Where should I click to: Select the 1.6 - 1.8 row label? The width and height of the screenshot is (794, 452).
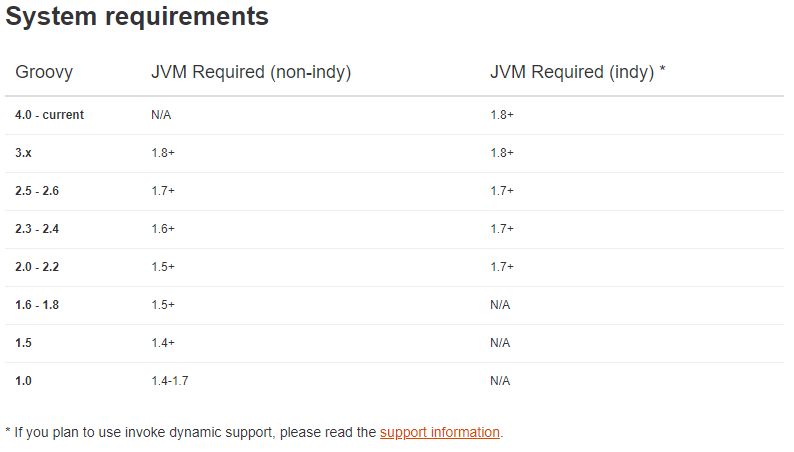point(37,305)
